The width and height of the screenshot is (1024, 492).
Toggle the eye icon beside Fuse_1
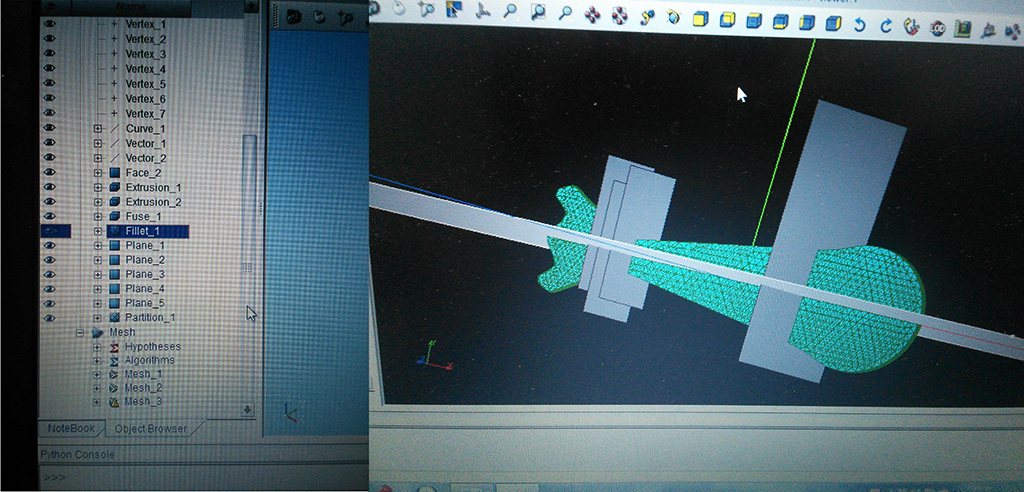(x=50, y=216)
